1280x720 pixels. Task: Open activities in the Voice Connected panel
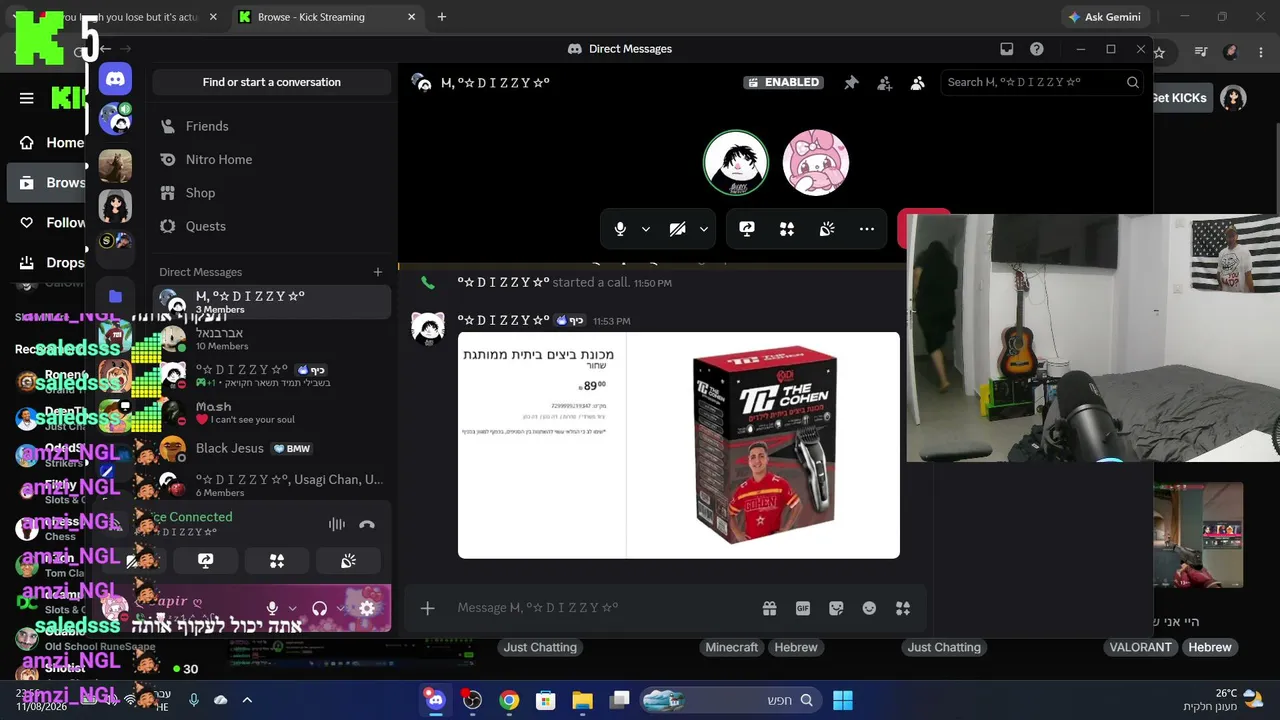click(277, 561)
